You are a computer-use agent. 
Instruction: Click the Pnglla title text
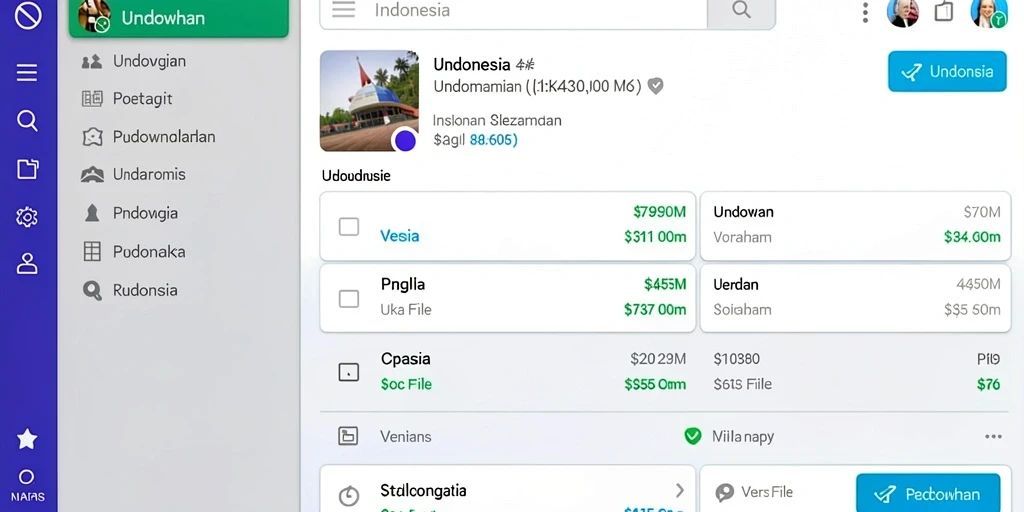[403, 285]
